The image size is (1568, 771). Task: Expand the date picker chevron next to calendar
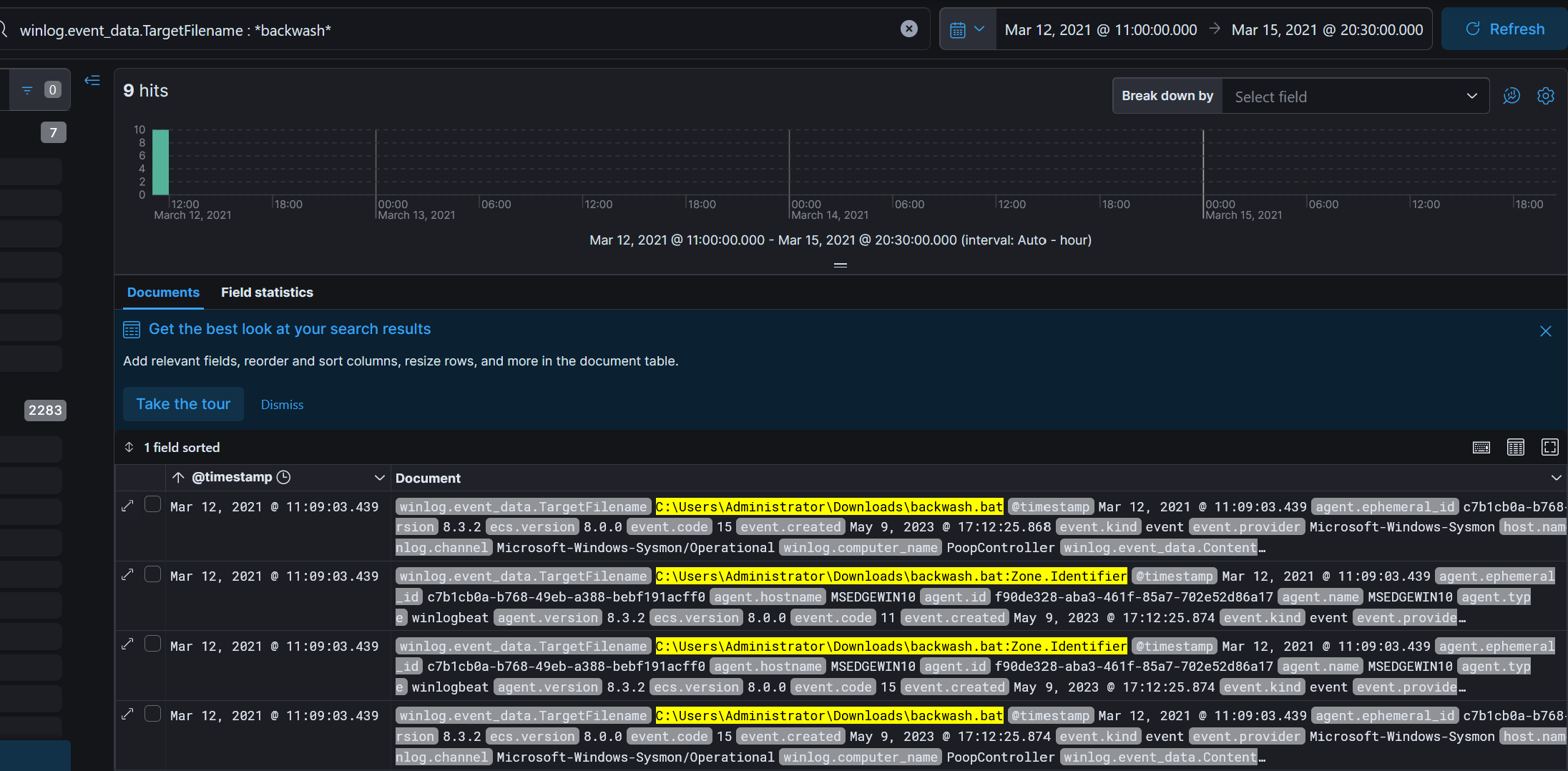point(979,29)
